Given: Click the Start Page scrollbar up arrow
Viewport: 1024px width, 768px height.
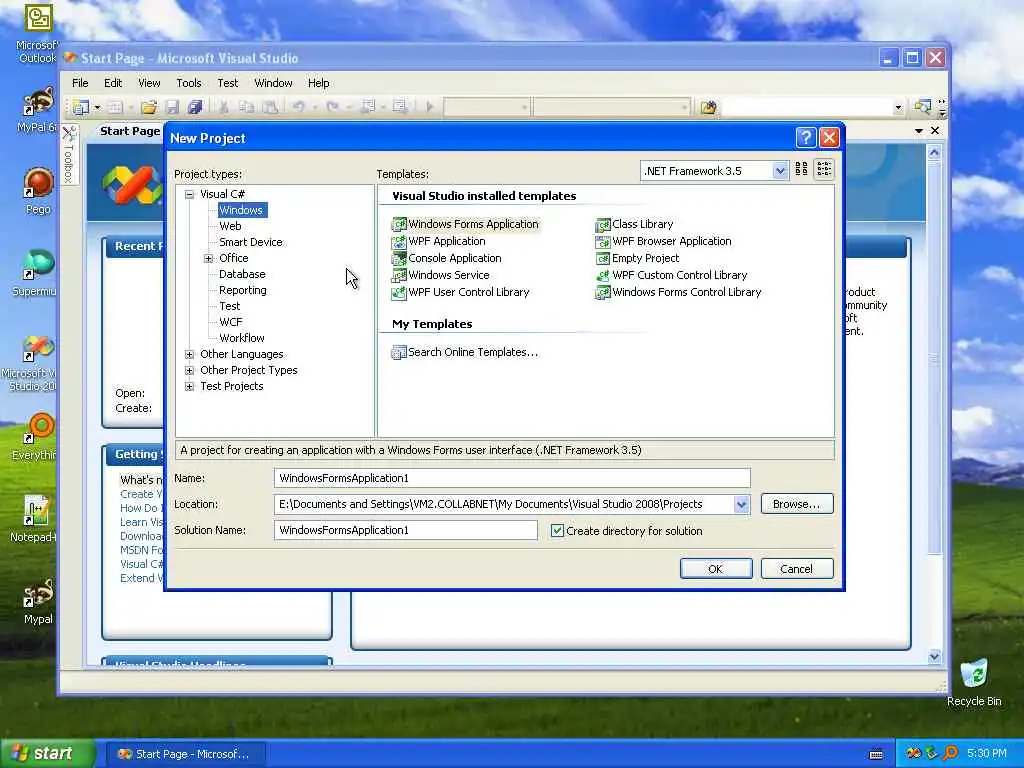Looking at the screenshot, I should (x=934, y=153).
